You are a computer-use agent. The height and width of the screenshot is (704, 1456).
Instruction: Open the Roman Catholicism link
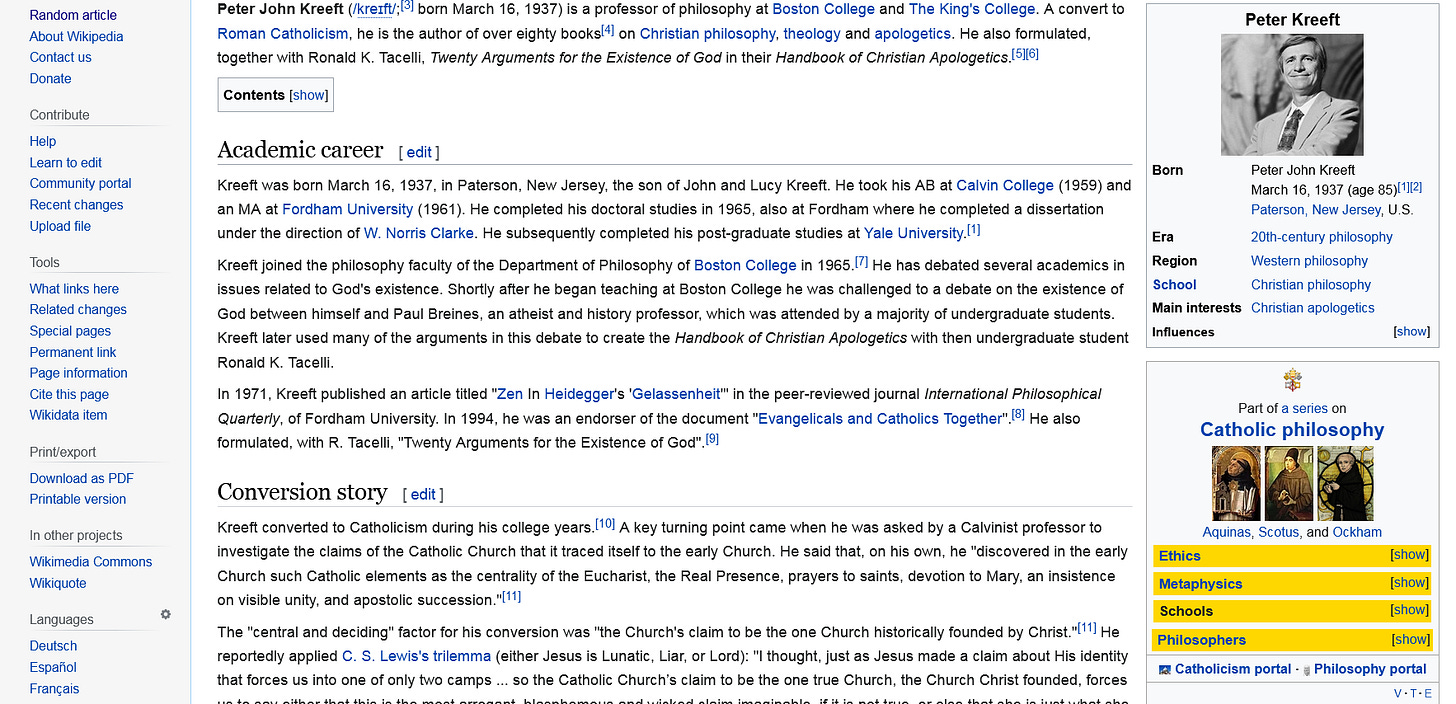pos(283,33)
